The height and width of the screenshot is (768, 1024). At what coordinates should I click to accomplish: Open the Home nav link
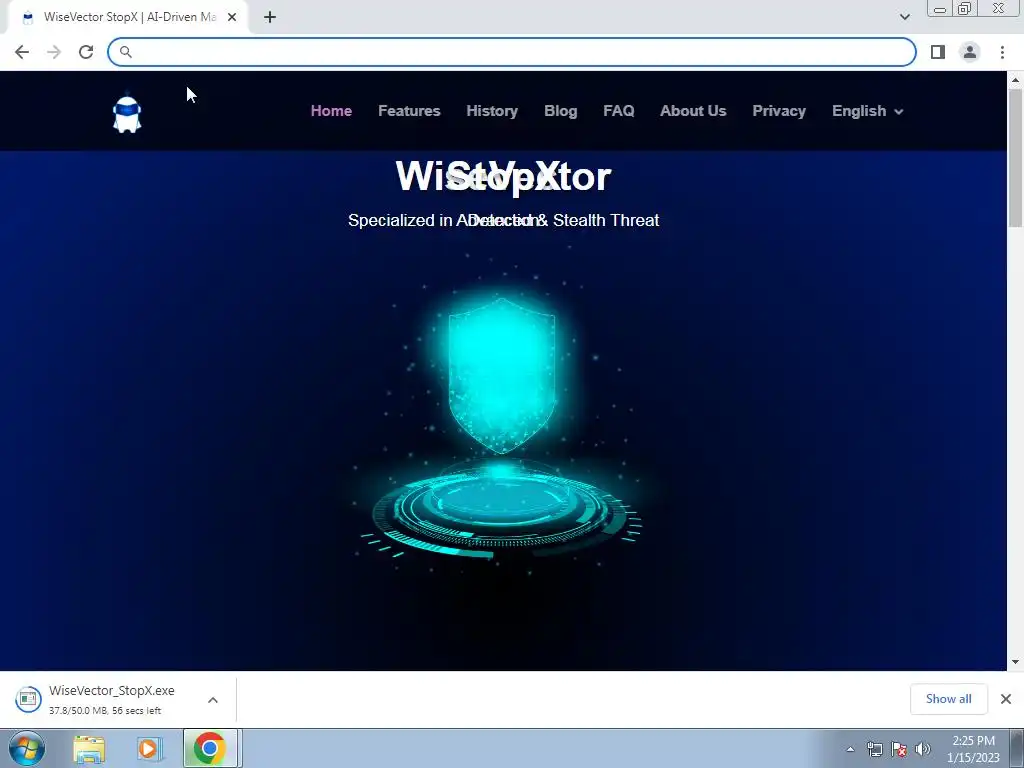[x=331, y=111]
